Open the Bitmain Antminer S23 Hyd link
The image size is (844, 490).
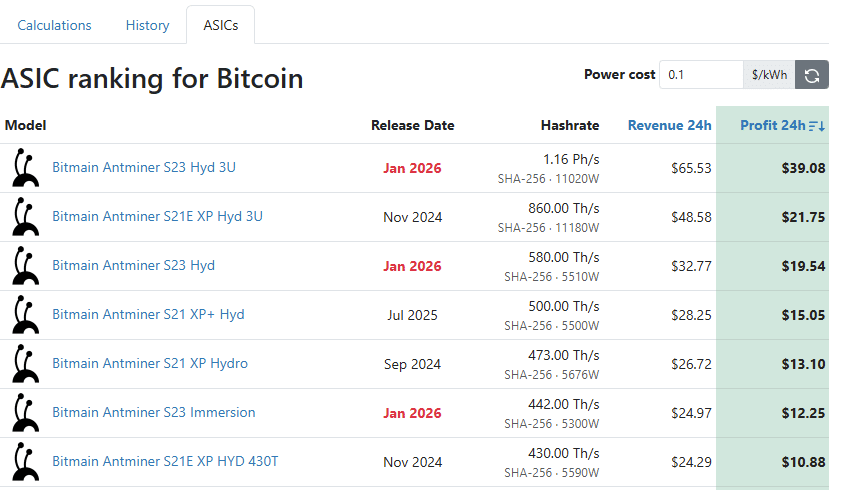[x=133, y=265]
